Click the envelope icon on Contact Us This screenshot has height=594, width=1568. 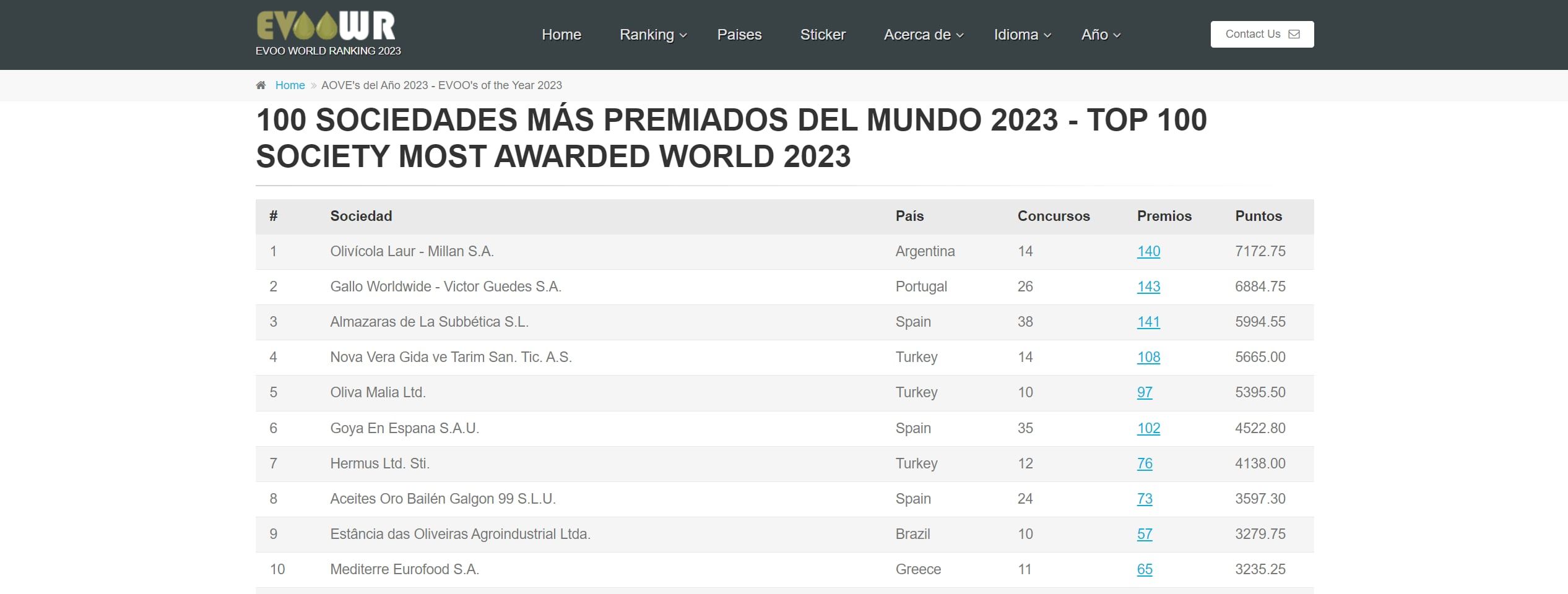pyautogui.click(x=1293, y=35)
